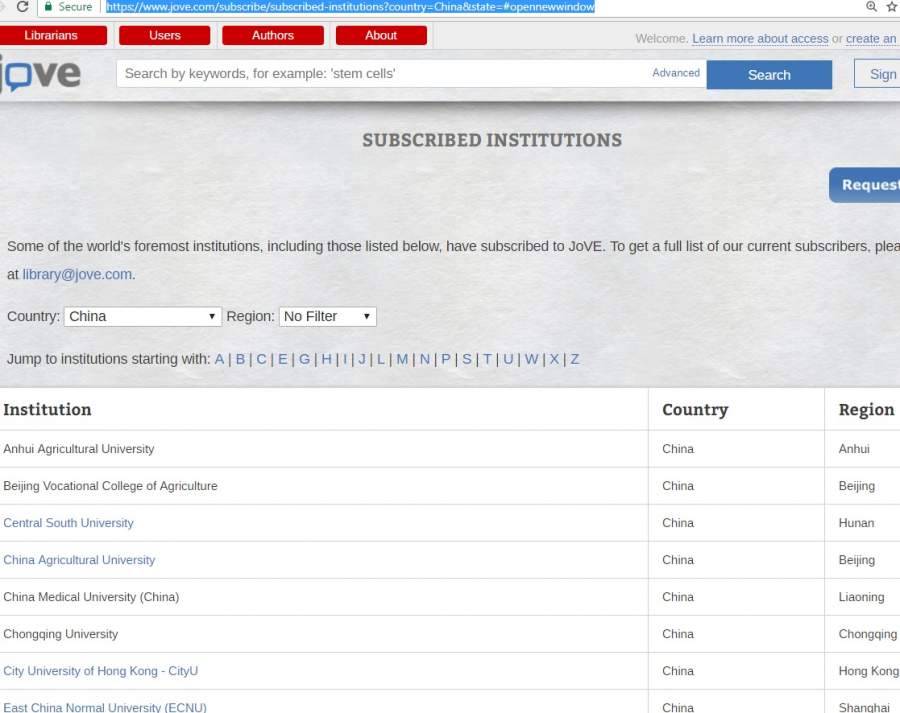This screenshot has height=713, width=900.
Task: Click the Subscribed Institutions heading
Action: 492,140
